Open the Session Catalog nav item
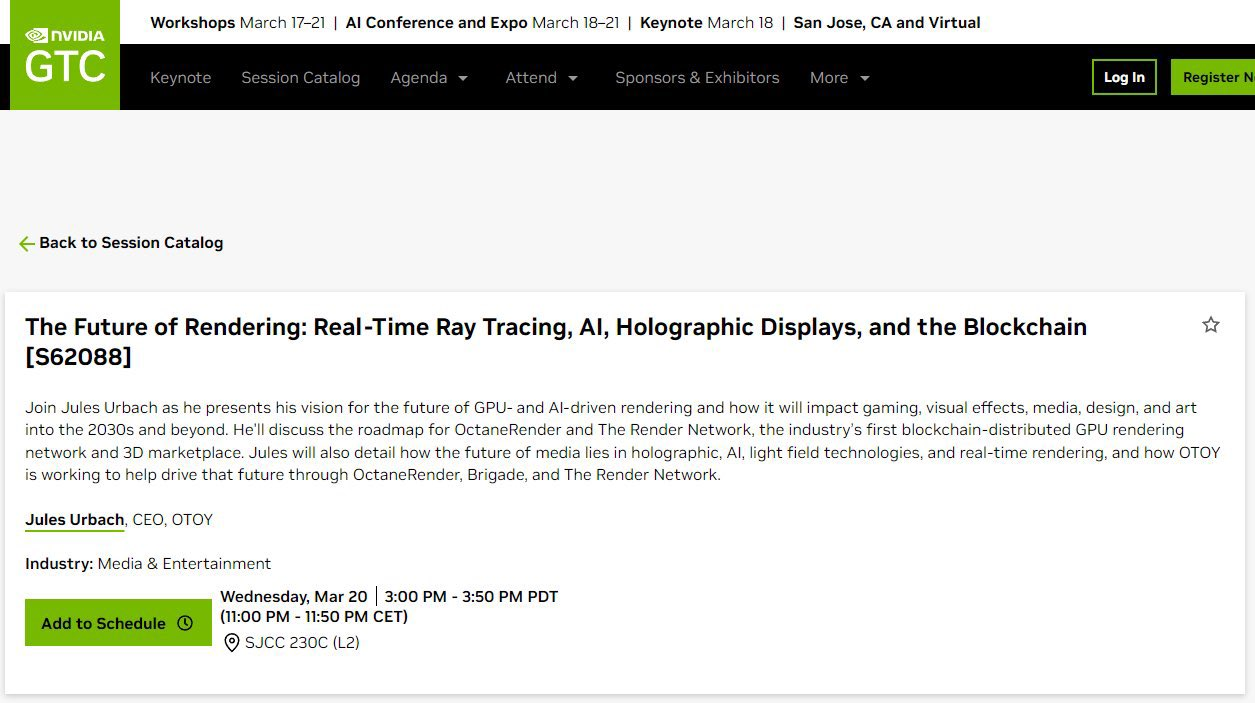This screenshot has height=703, width=1255. tap(300, 77)
